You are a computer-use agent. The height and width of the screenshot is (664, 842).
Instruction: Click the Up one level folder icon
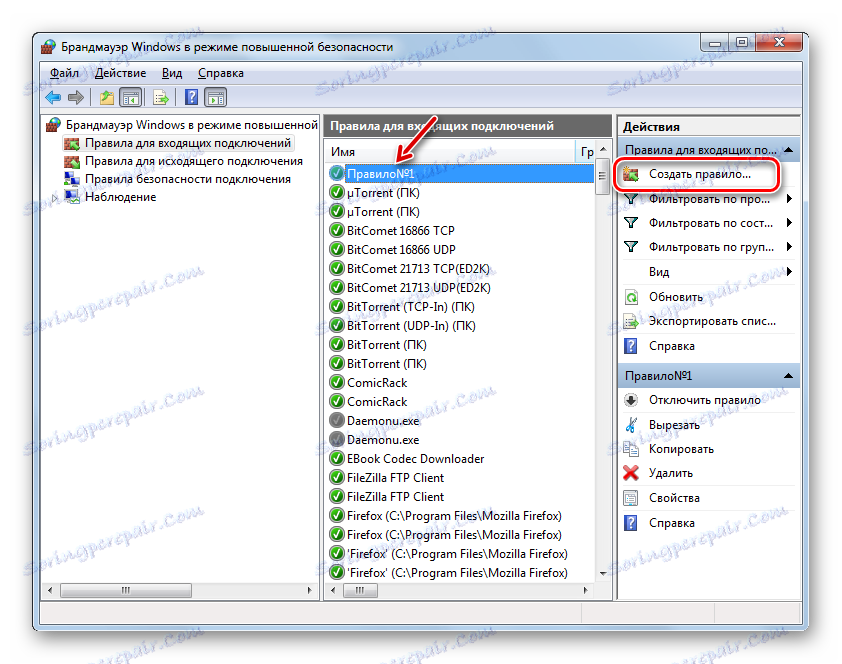pyautogui.click(x=107, y=97)
